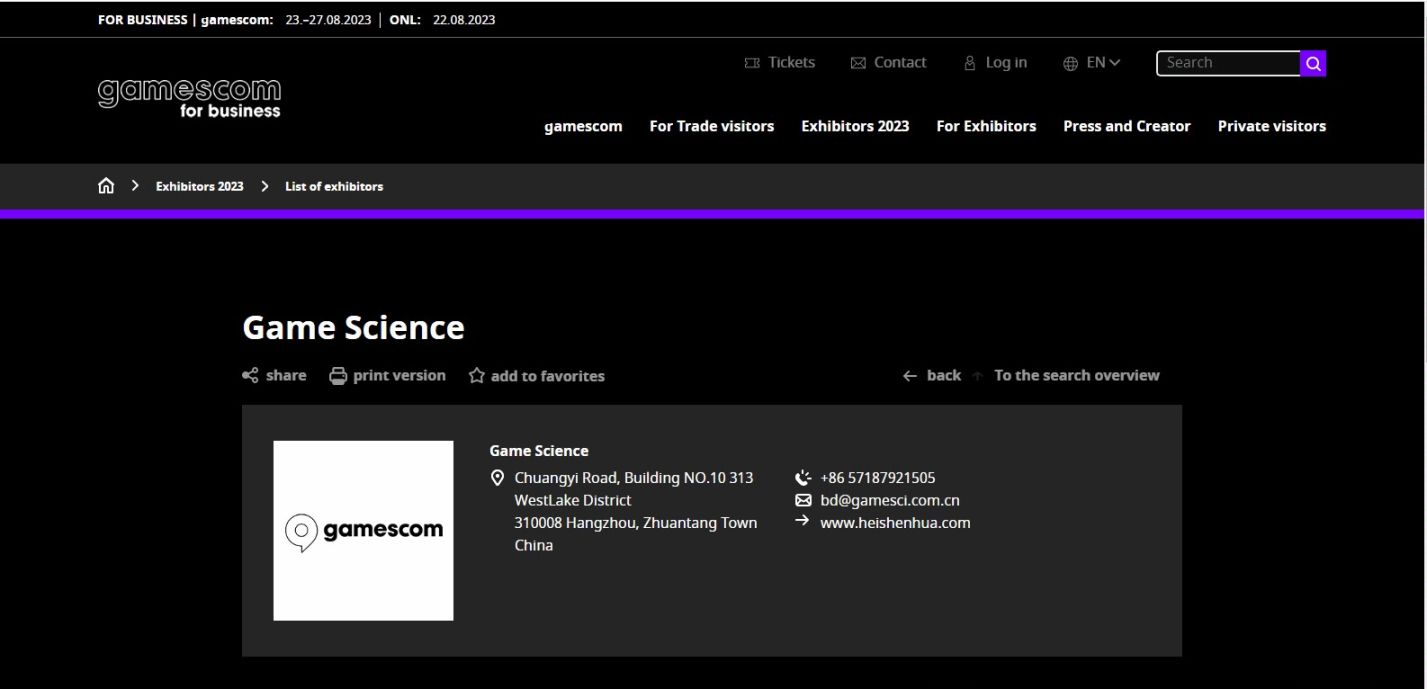The image size is (1427, 689).
Task: Click the share icon
Action: (x=251, y=376)
